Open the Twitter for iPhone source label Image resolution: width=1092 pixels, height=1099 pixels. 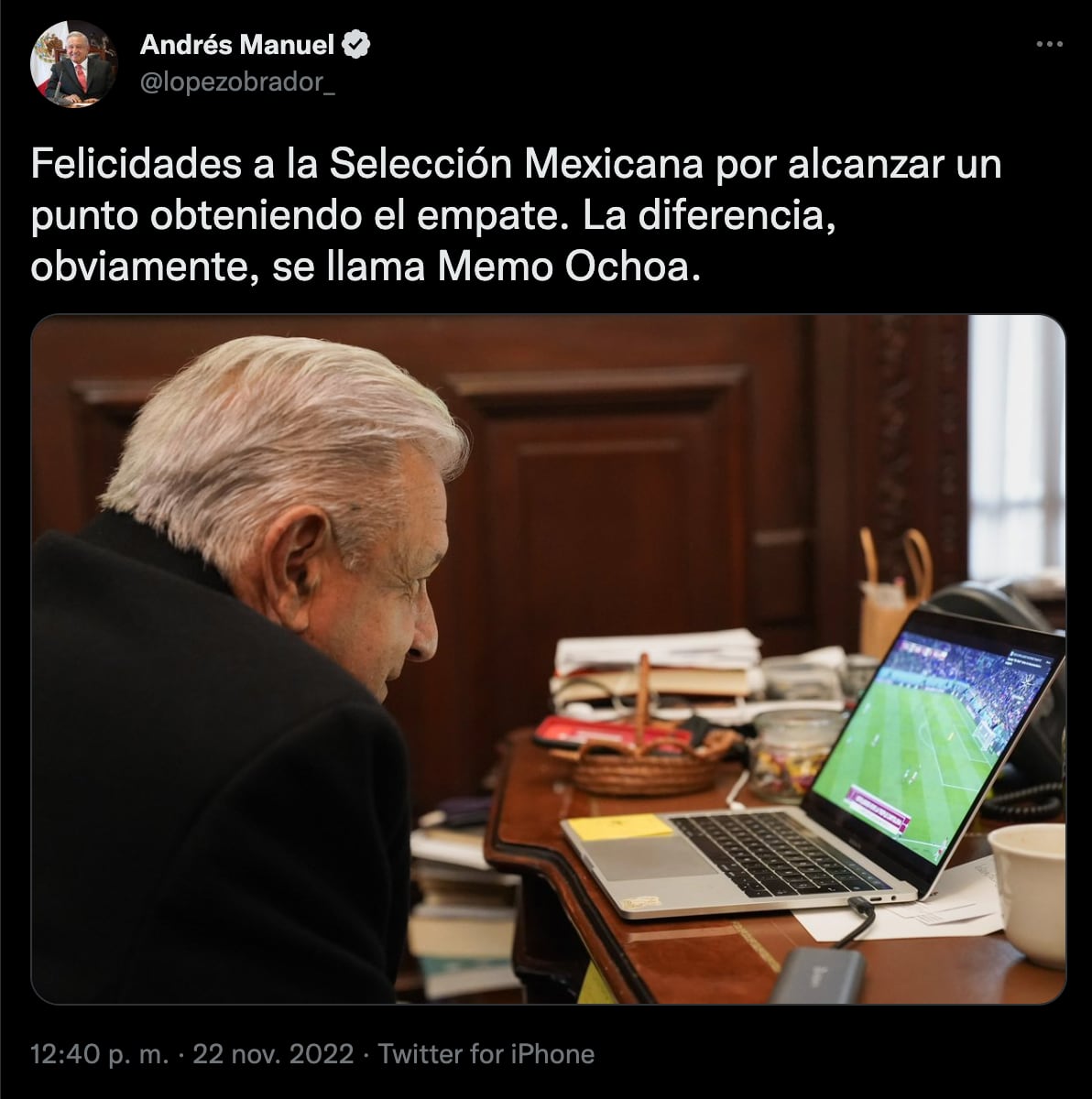point(486,1054)
